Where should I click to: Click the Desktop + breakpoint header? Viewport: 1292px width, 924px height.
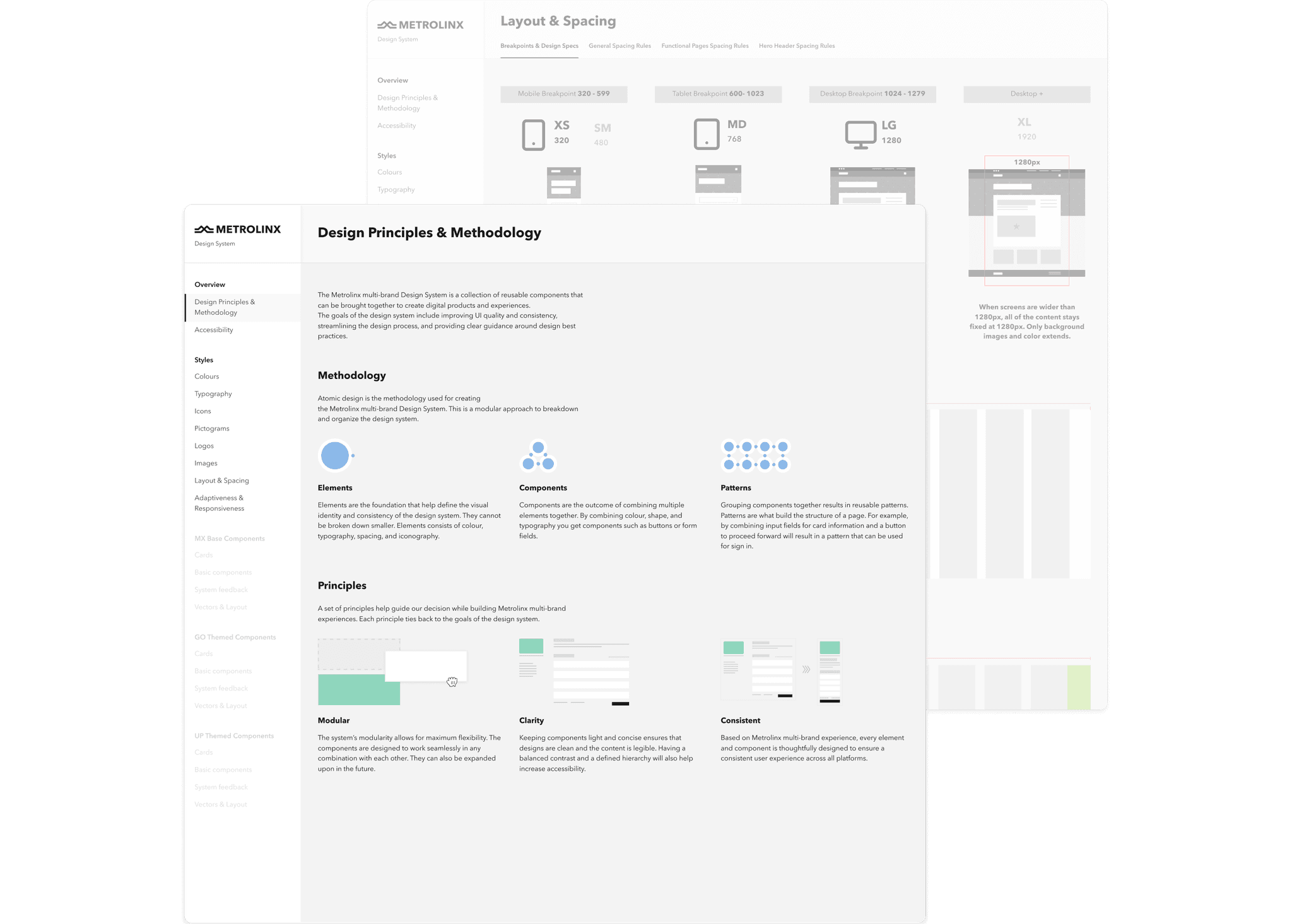pos(1026,94)
